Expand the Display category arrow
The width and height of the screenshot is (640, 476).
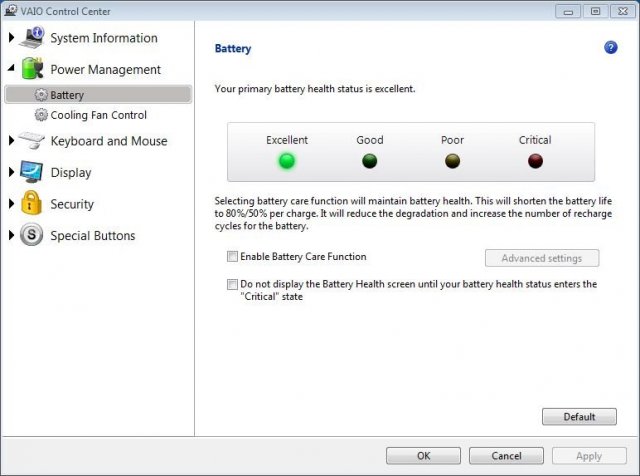(x=11, y=172)
